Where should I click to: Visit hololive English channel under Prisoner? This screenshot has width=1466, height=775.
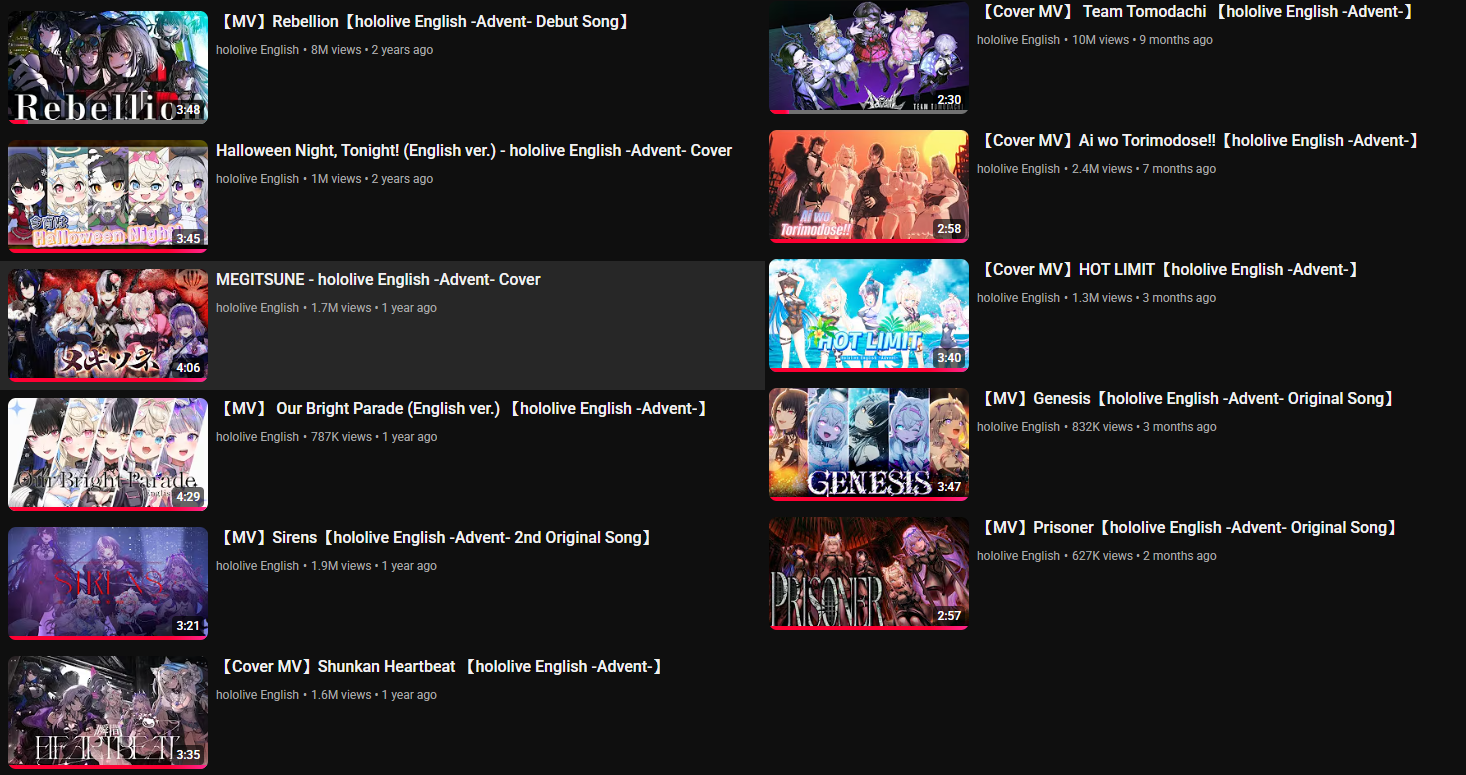pyautogui.click(x=1018, y=556)
